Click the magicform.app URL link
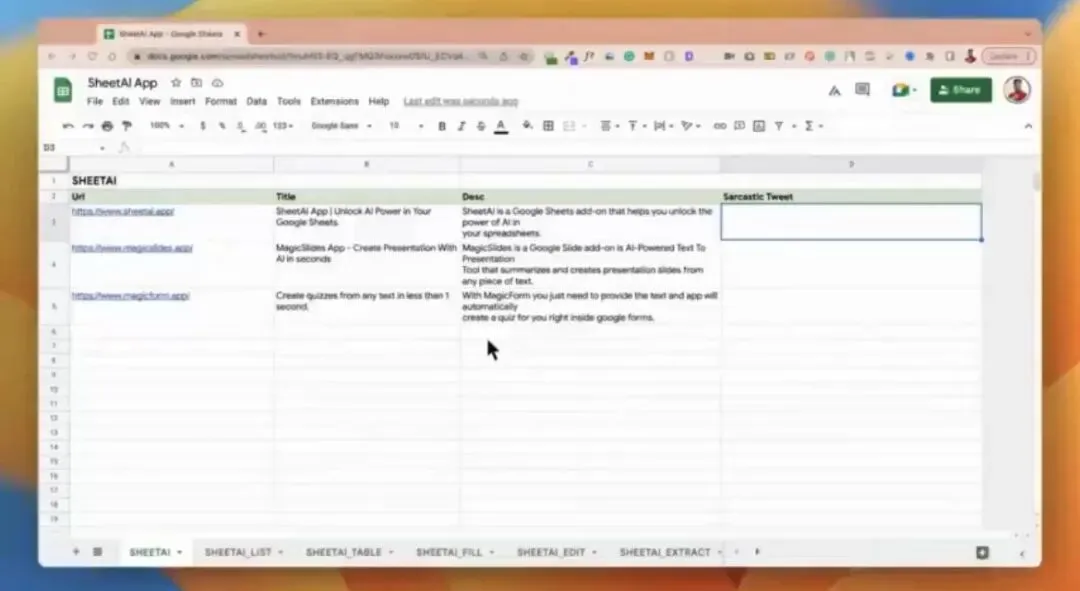Image resolution: width=1080 pixels, height=591 pixels. (x=130, y=296)
